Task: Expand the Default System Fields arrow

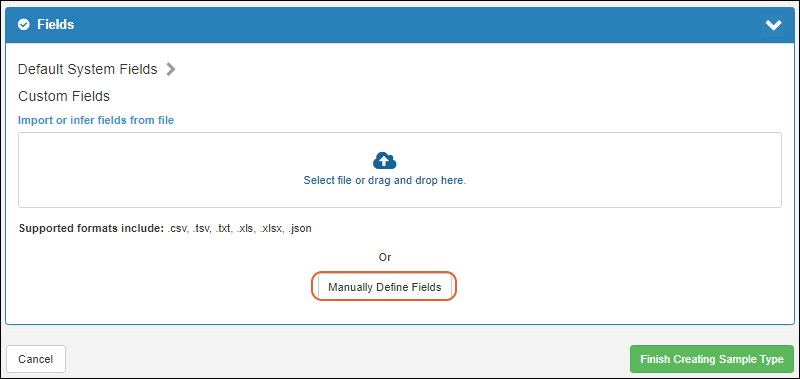Action: (171, 69)
